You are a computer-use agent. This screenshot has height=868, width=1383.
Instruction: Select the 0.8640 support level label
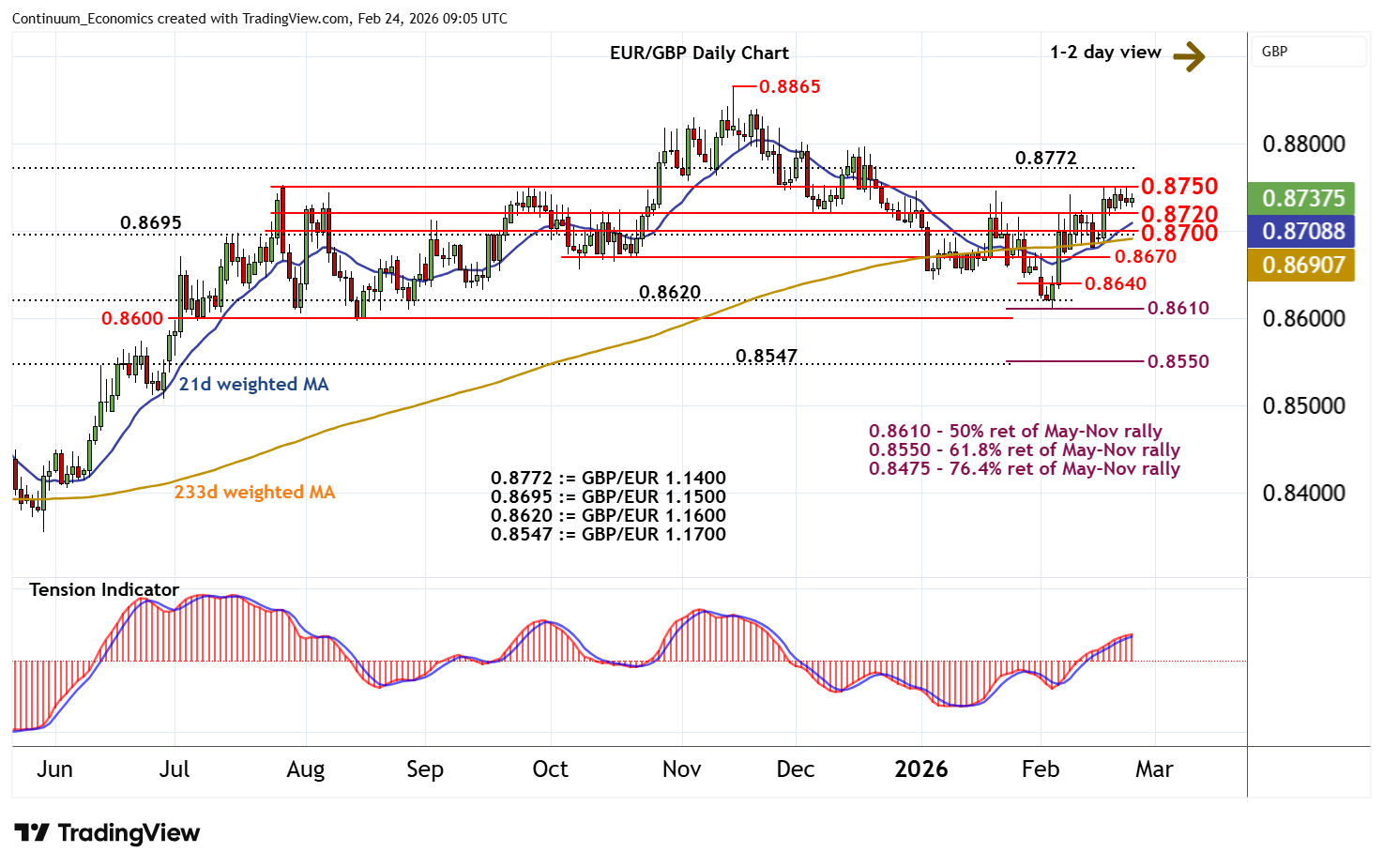(x=1115, y=283)
